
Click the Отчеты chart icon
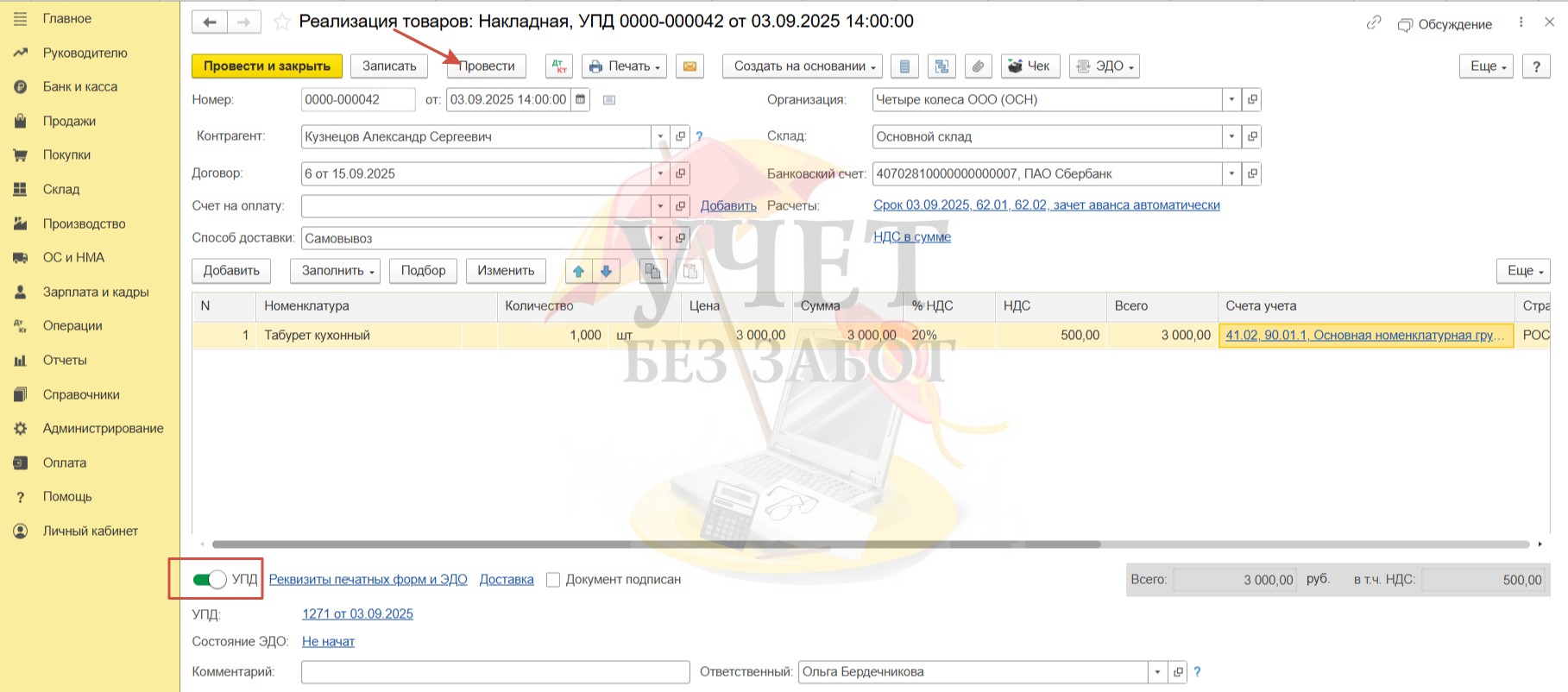pos(21,360)
